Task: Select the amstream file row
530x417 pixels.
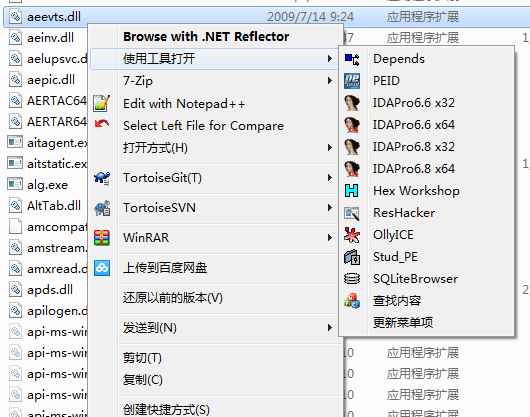Action: 47,248
